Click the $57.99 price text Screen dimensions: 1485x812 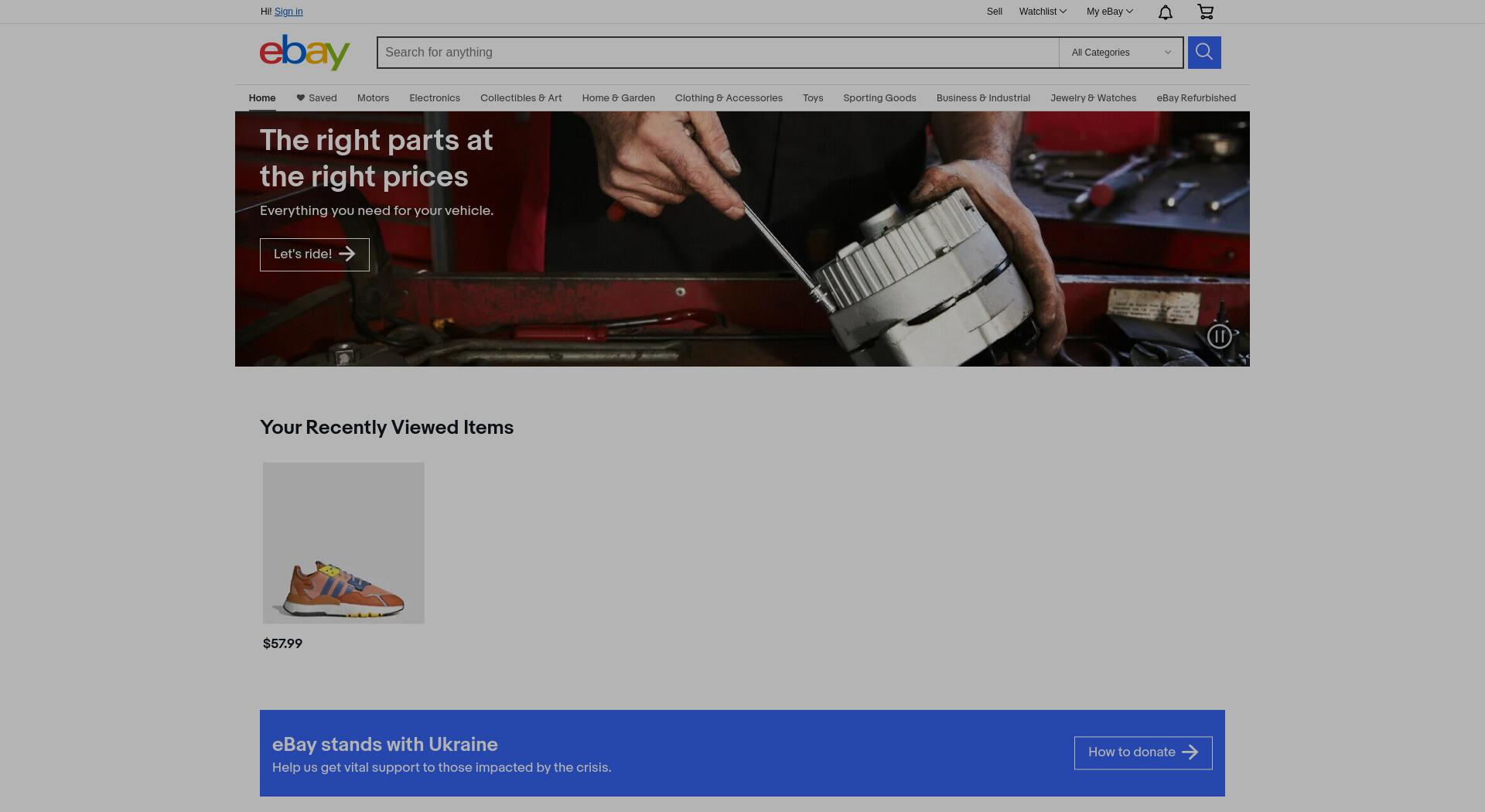tap(282, 643)
